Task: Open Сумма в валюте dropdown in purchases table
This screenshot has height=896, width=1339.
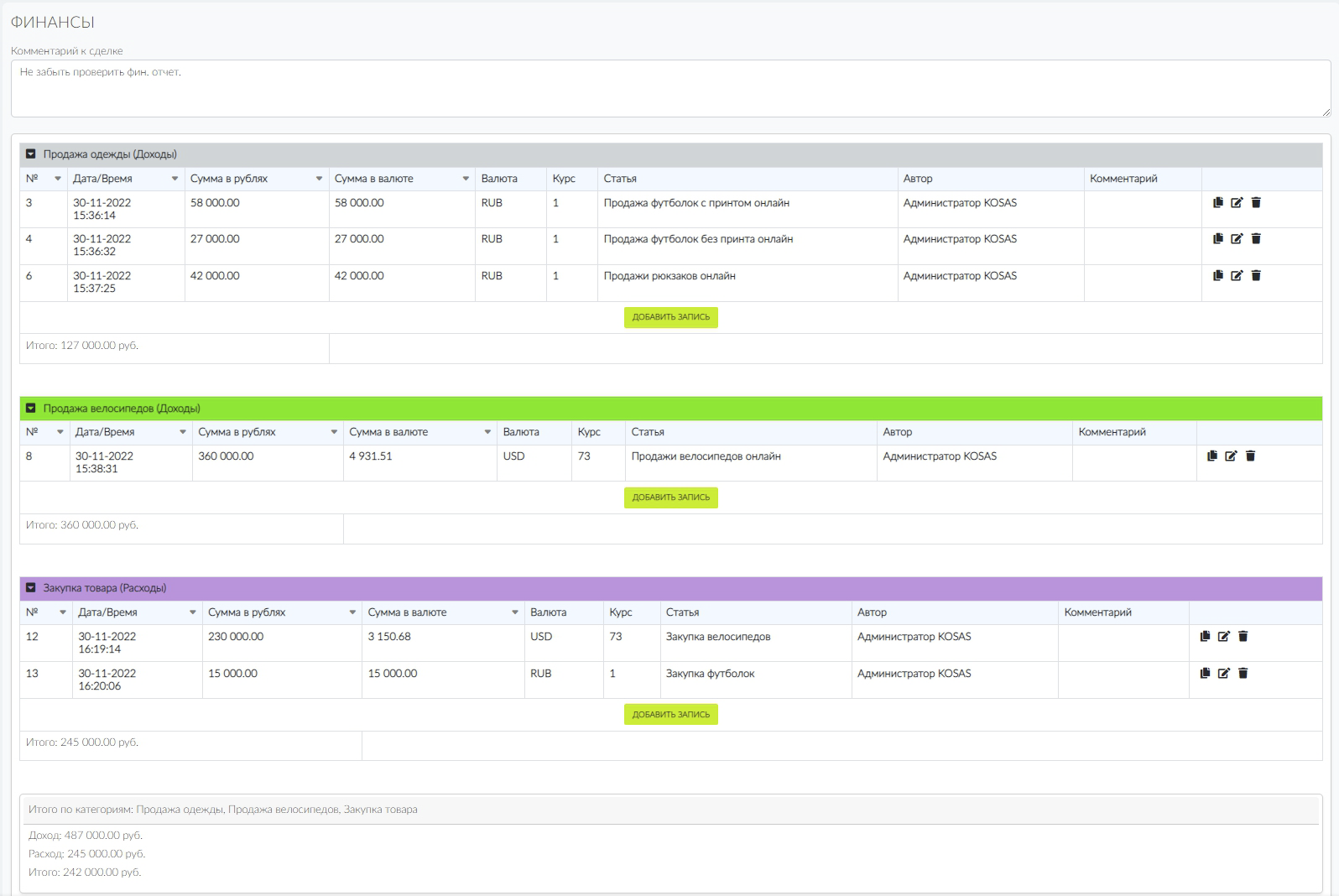Action: pyautogui.click(x=515, y=612)
